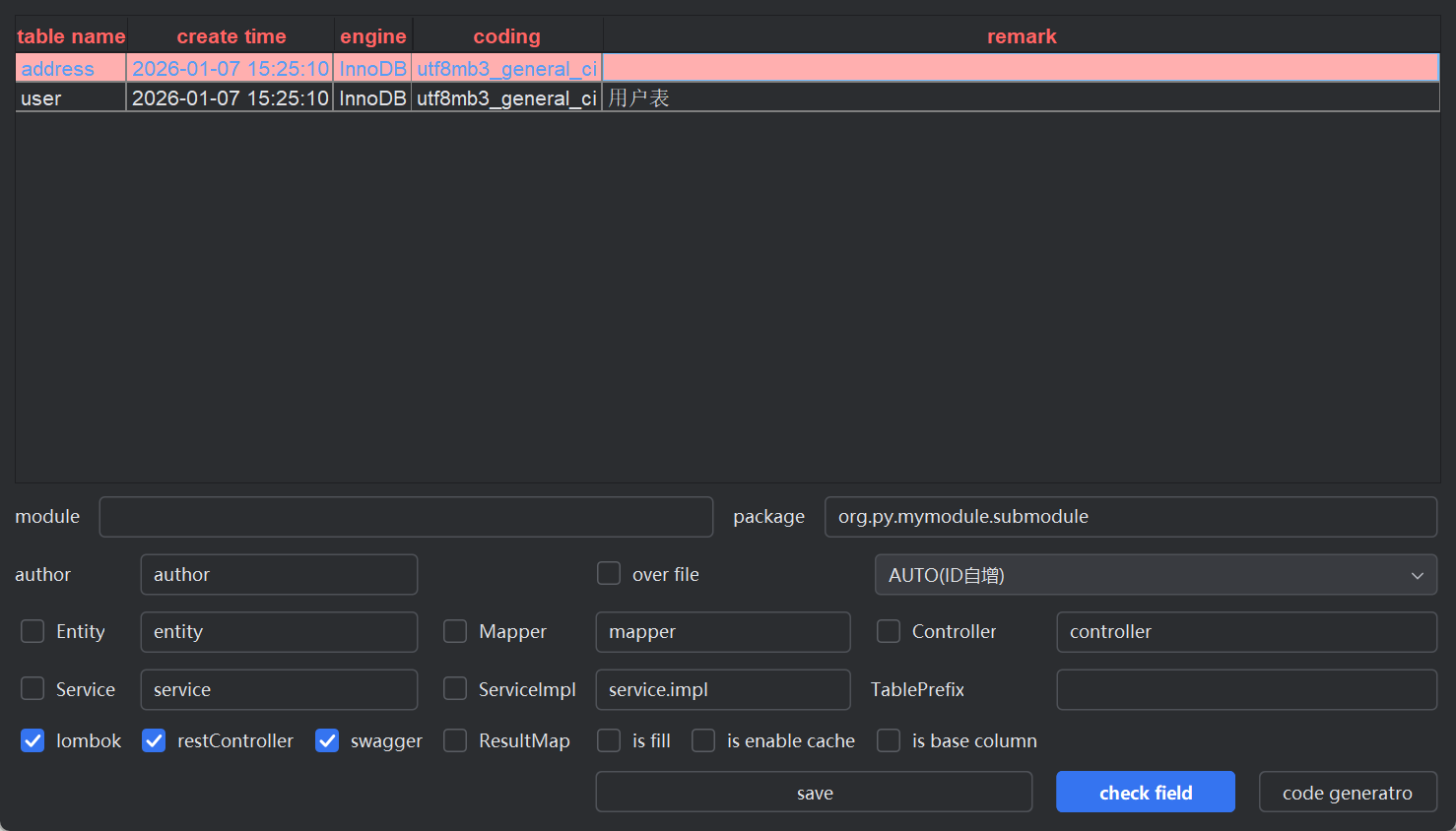This screenshot has height=831, width=1456.
Task: Enable the Entity checkbox
Action: [x=33, y=631]
